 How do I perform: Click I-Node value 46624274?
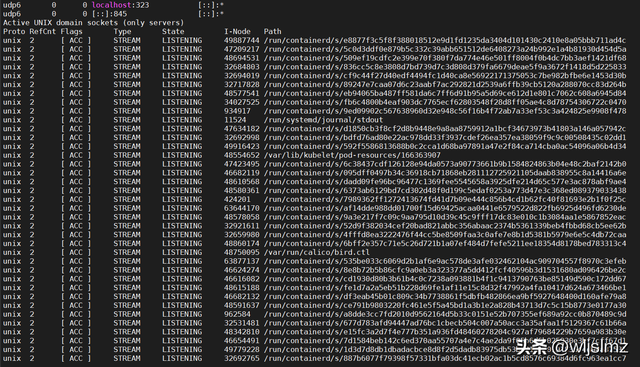pyautogui.click(x=242, y=270)
